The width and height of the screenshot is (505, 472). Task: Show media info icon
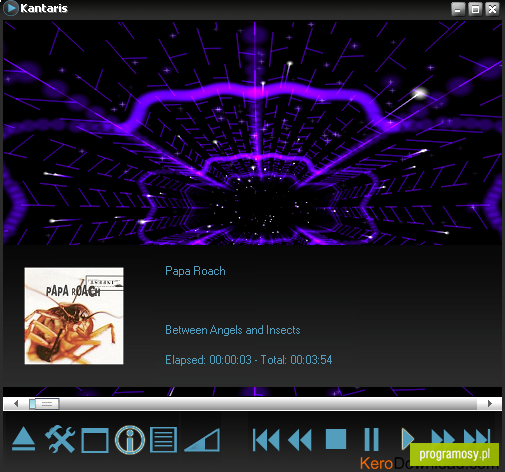coord(130,440)
